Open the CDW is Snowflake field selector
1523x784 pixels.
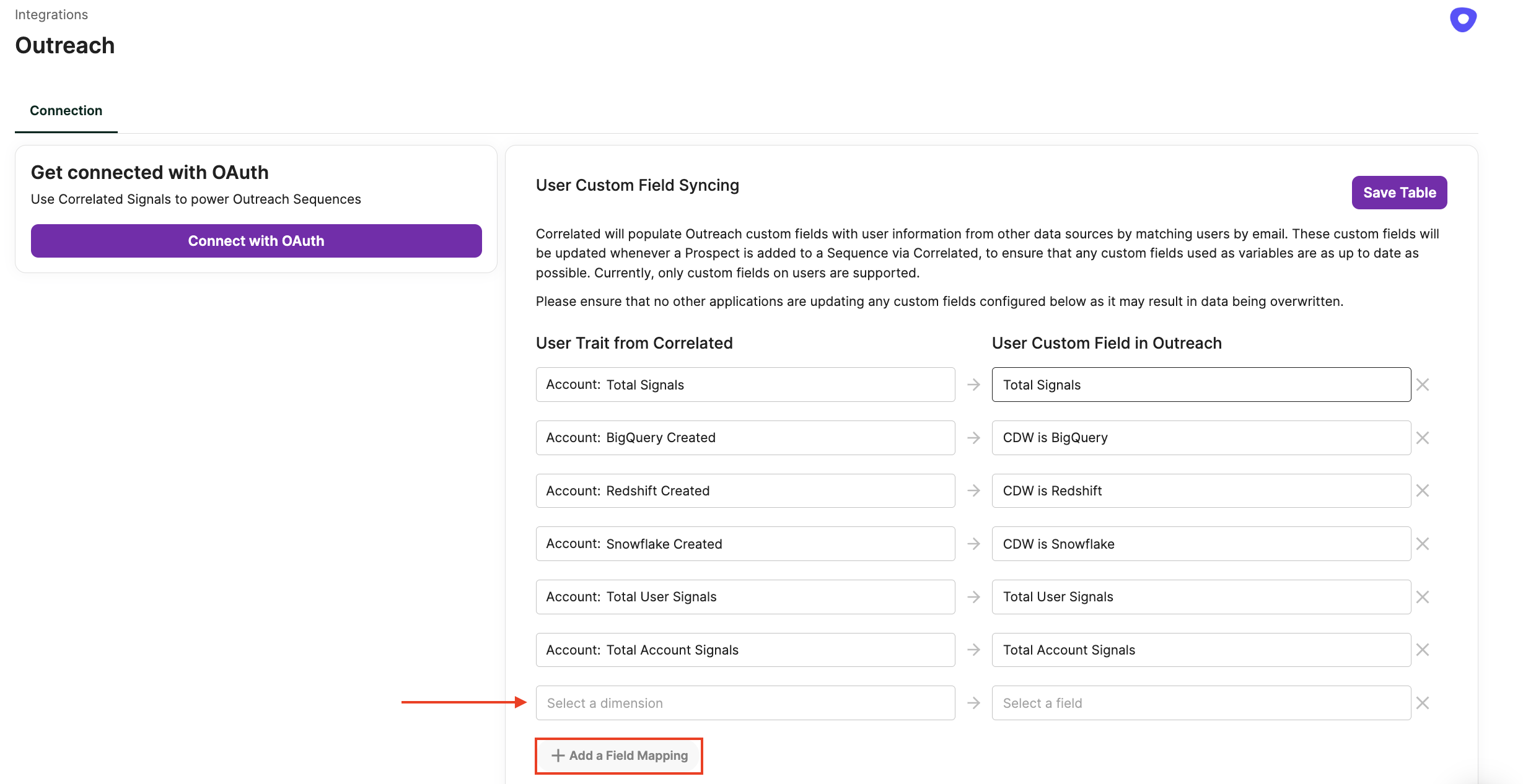click(1201, 544)
